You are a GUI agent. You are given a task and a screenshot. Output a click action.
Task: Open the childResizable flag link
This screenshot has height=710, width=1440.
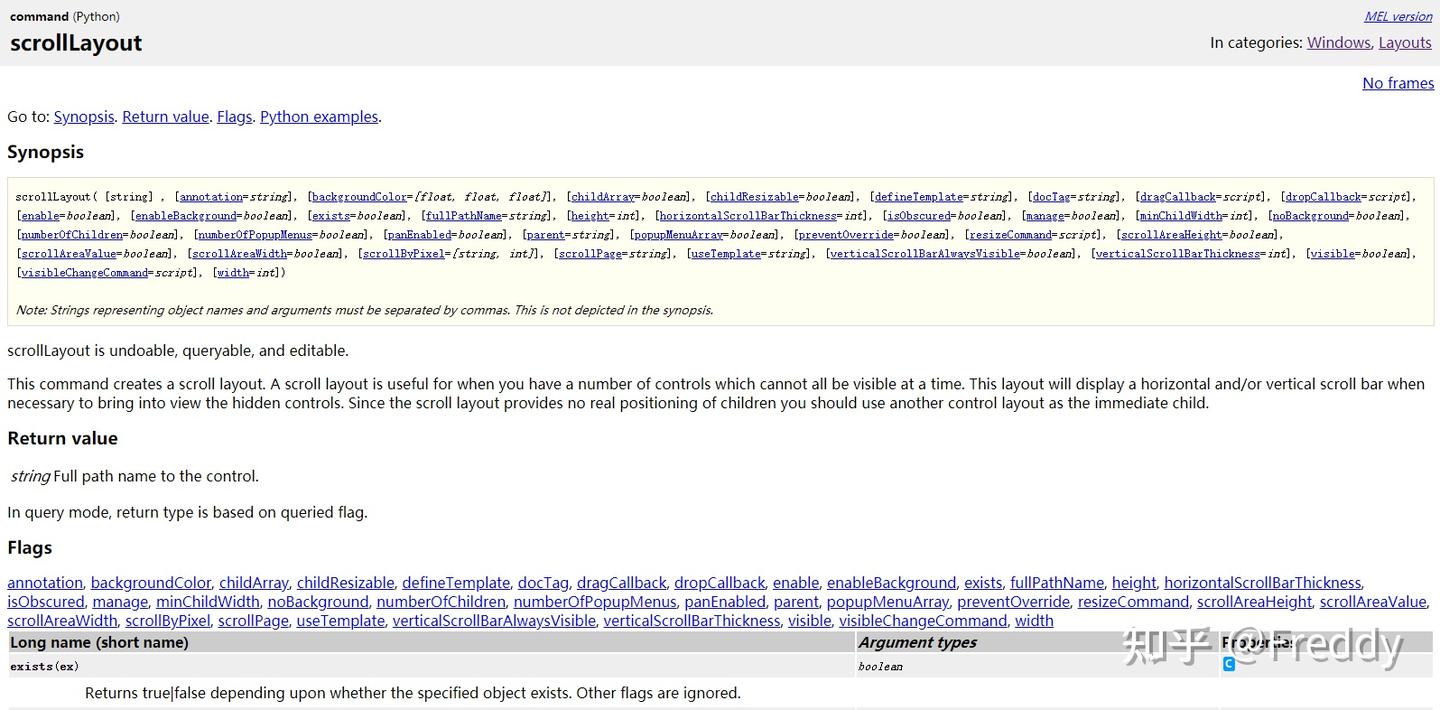pyautogui.click(x=345, y=583)
